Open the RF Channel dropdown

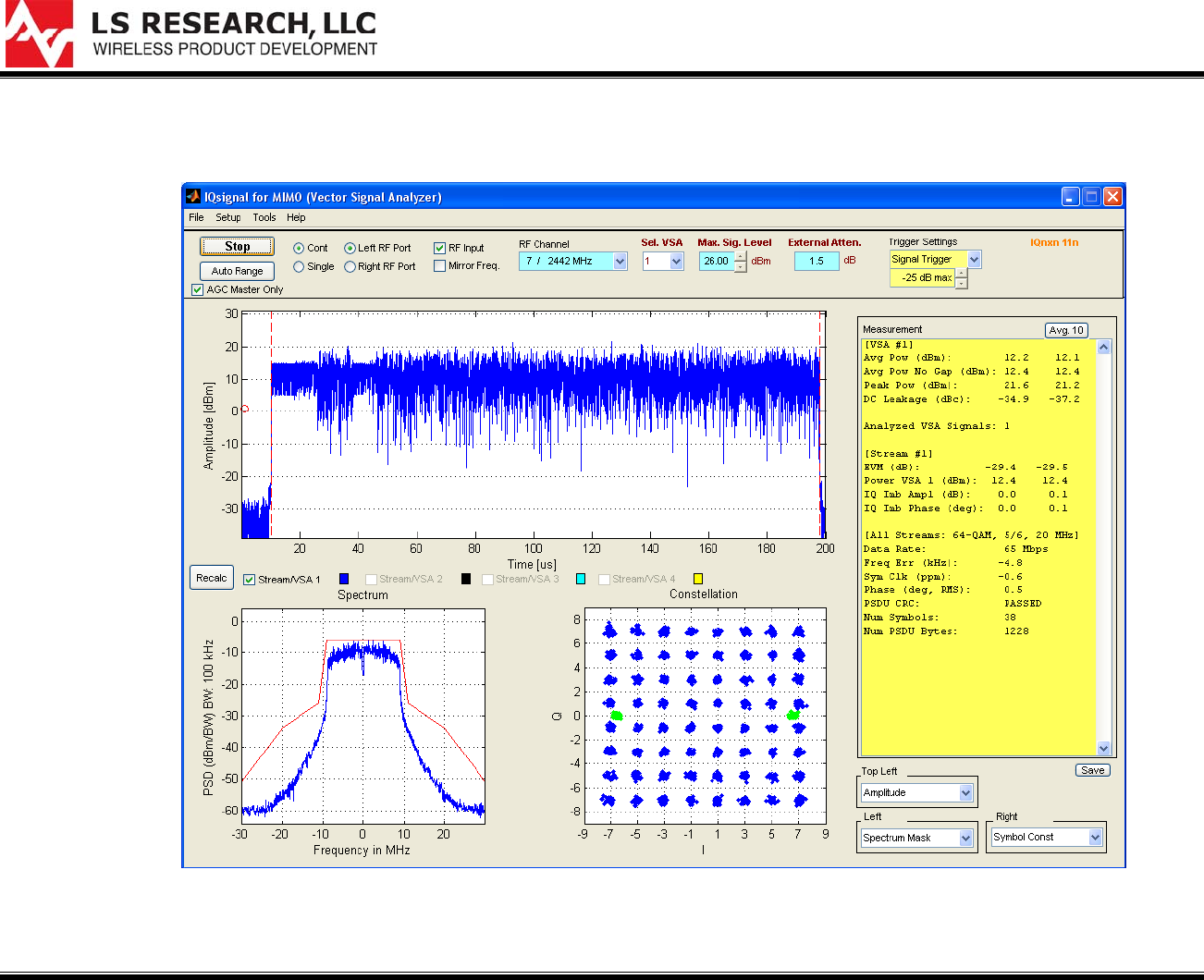click(x=620, y=262)
